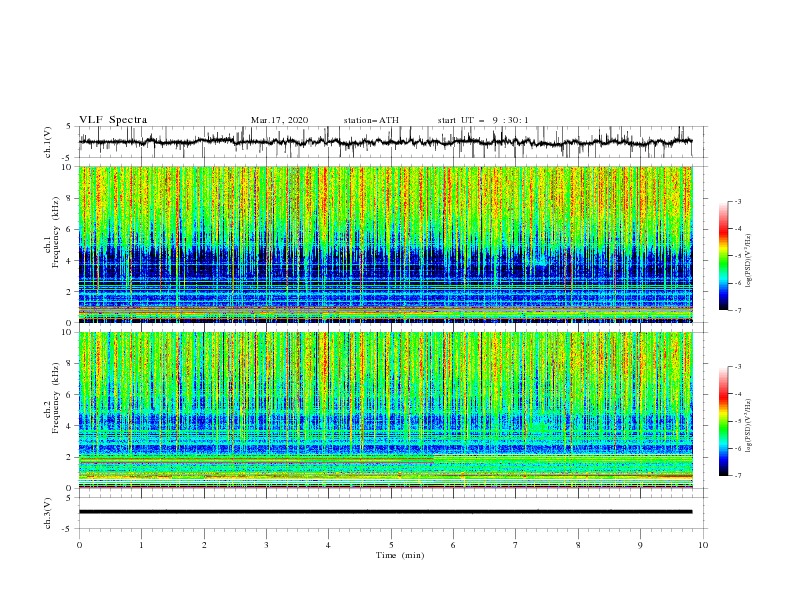
Task: Select the date text "Mar.17, 2020"
Action: coord(279,120)
